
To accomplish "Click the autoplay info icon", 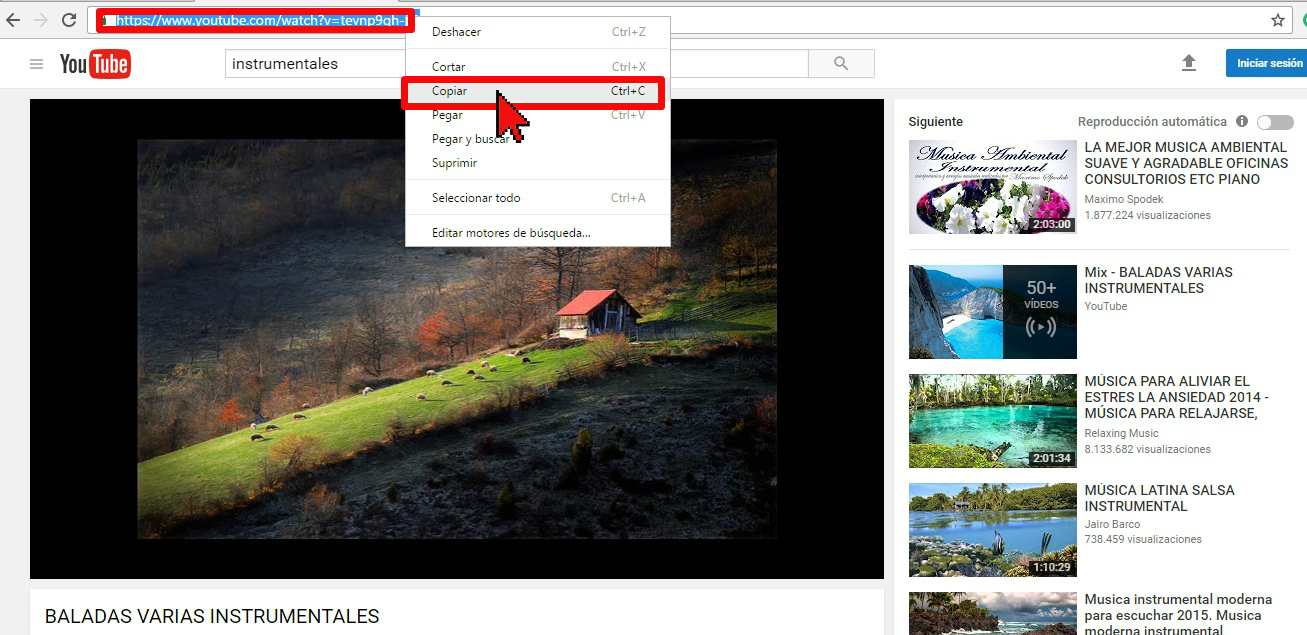I will tap(1242, 121).
